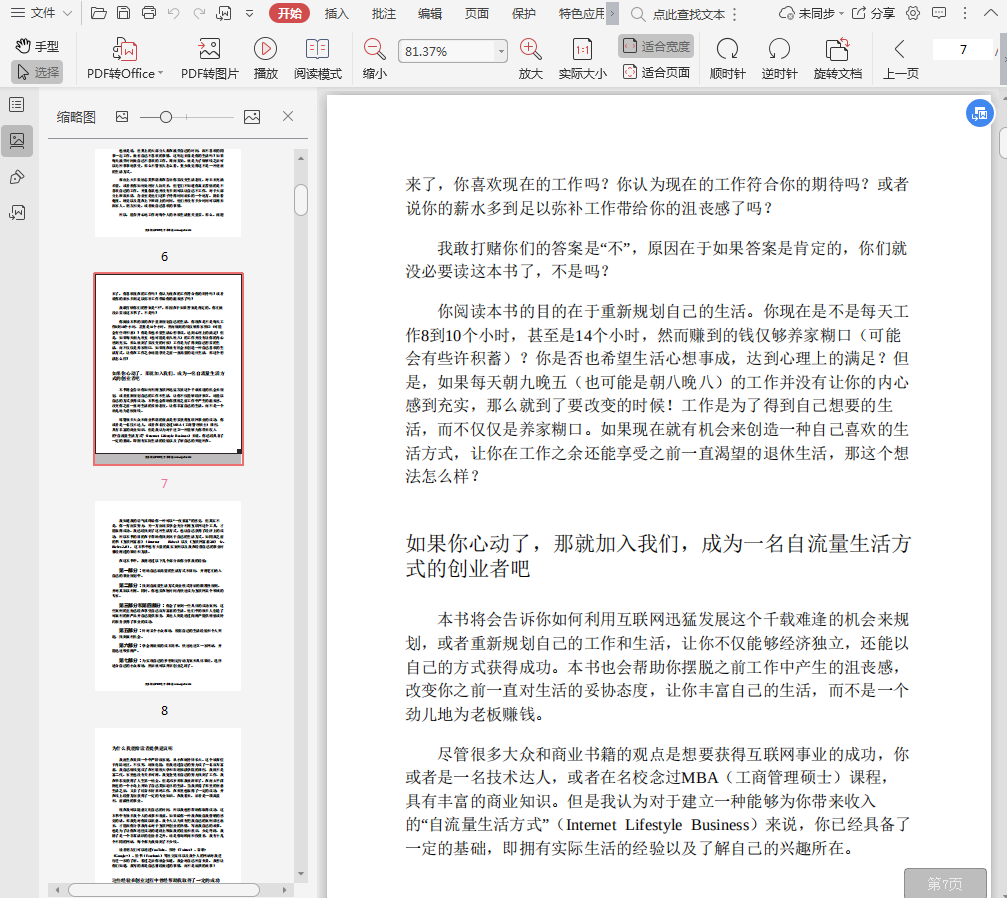
Task: Switch to the 保护 tab
Action: tap(523, 13)
